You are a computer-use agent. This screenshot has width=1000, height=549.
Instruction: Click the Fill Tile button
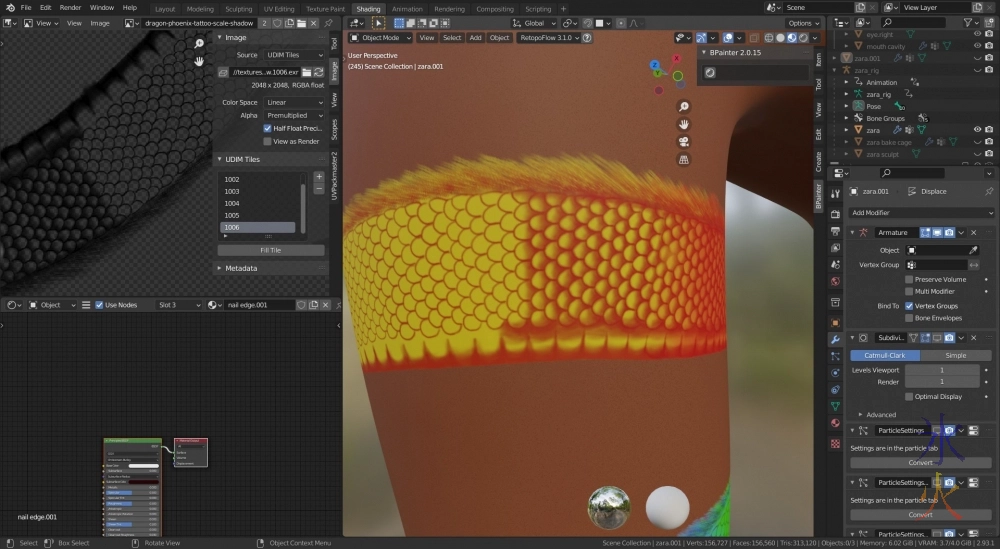click(x=270, y=250)
